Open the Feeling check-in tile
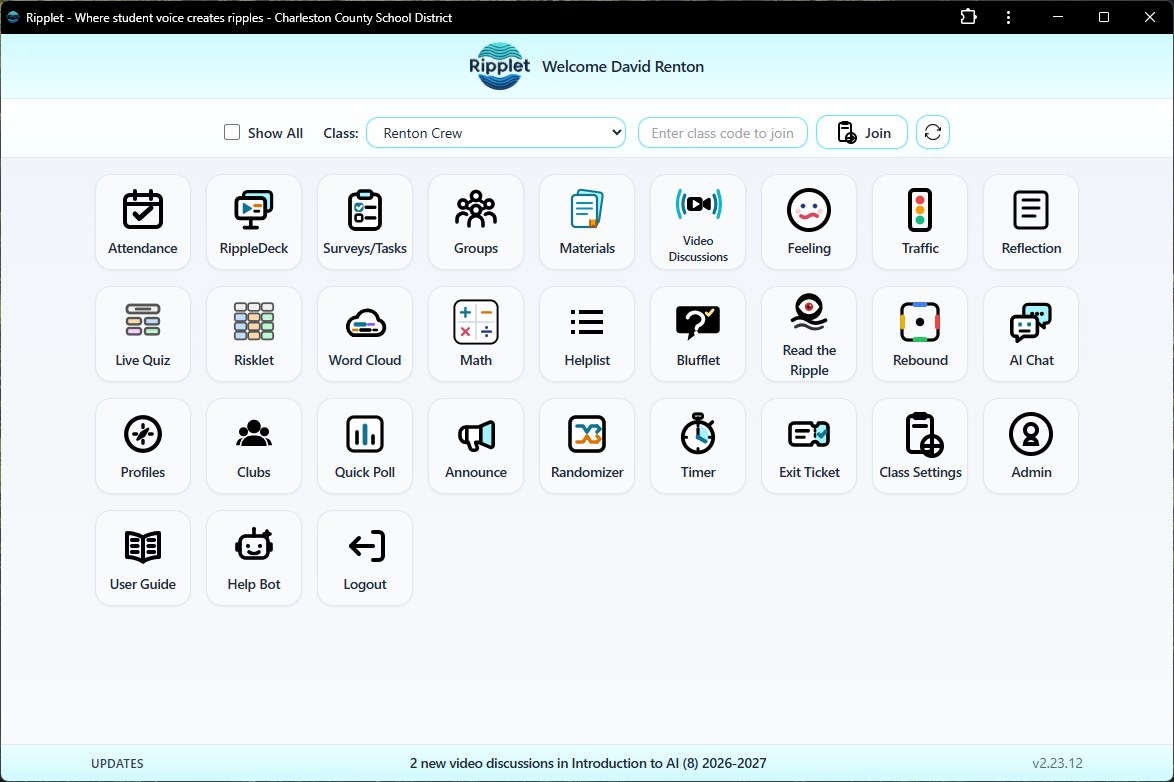Screen dimensions: 1174x782 tap(809, 222)
